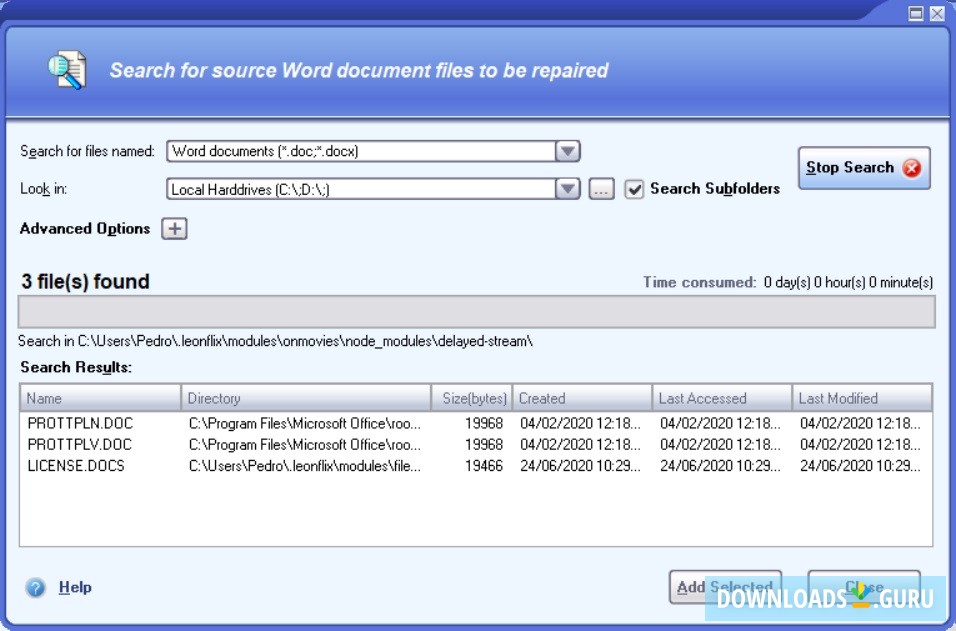
Task: Click the 3 file(s) found label
Action: 85,281
